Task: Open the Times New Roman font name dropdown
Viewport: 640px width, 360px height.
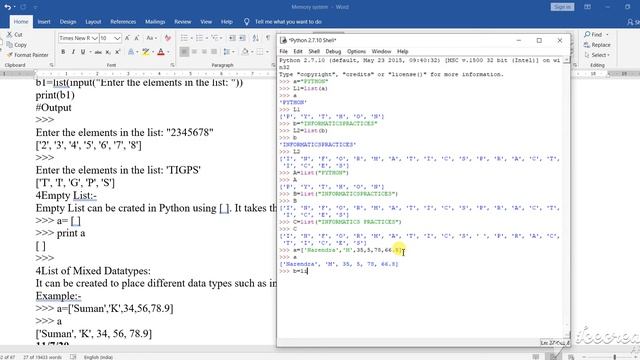Action: point(95,38)
